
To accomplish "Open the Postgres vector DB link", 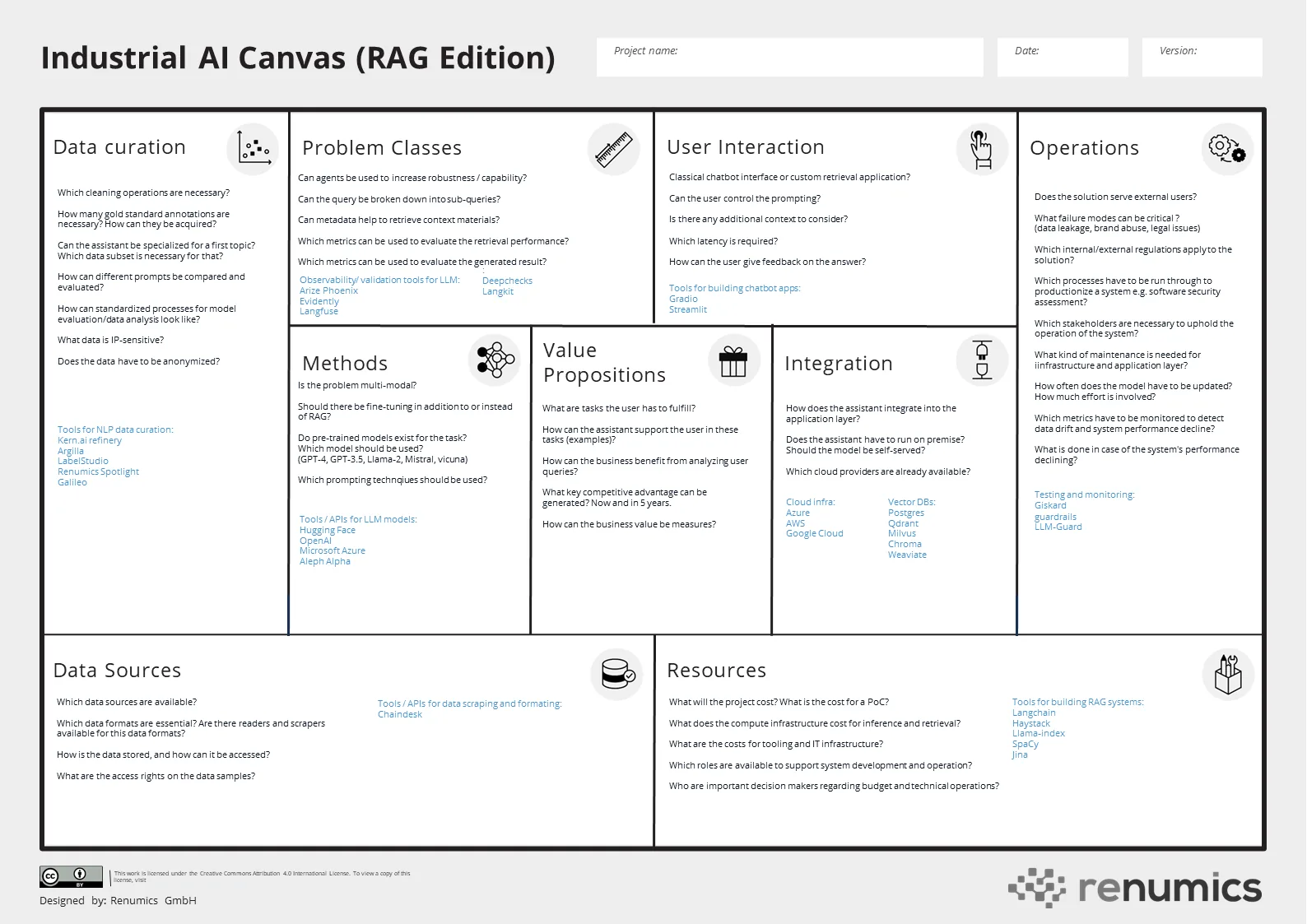I will 906,513.
